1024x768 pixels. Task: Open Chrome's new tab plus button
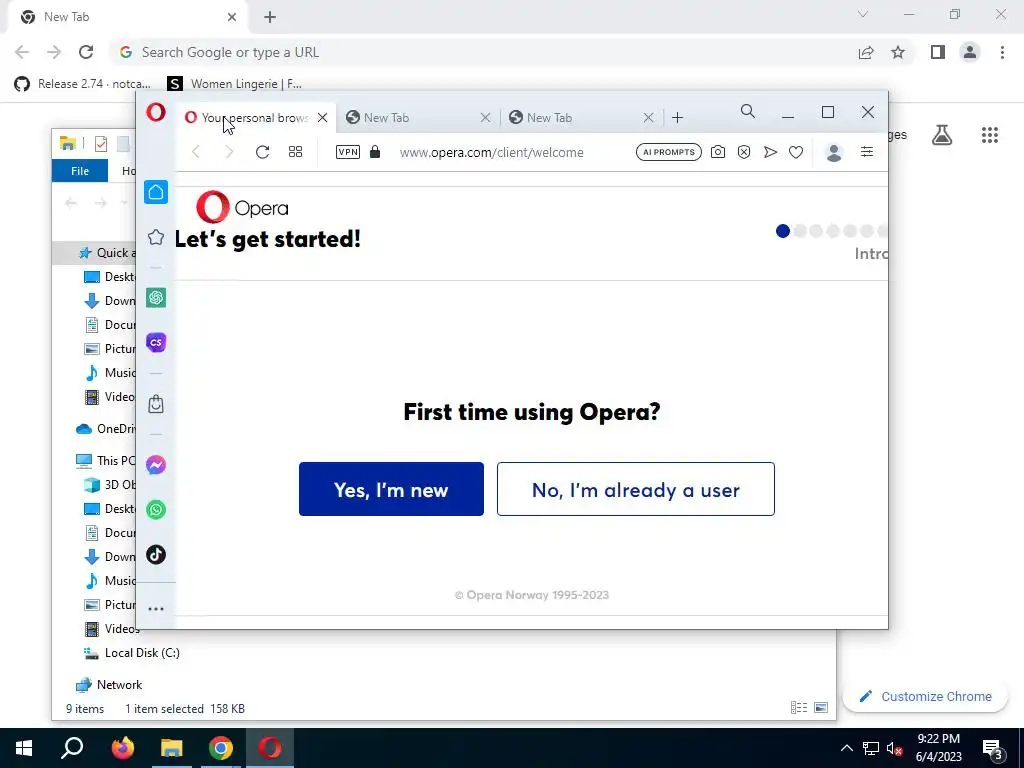coord(270,17)
